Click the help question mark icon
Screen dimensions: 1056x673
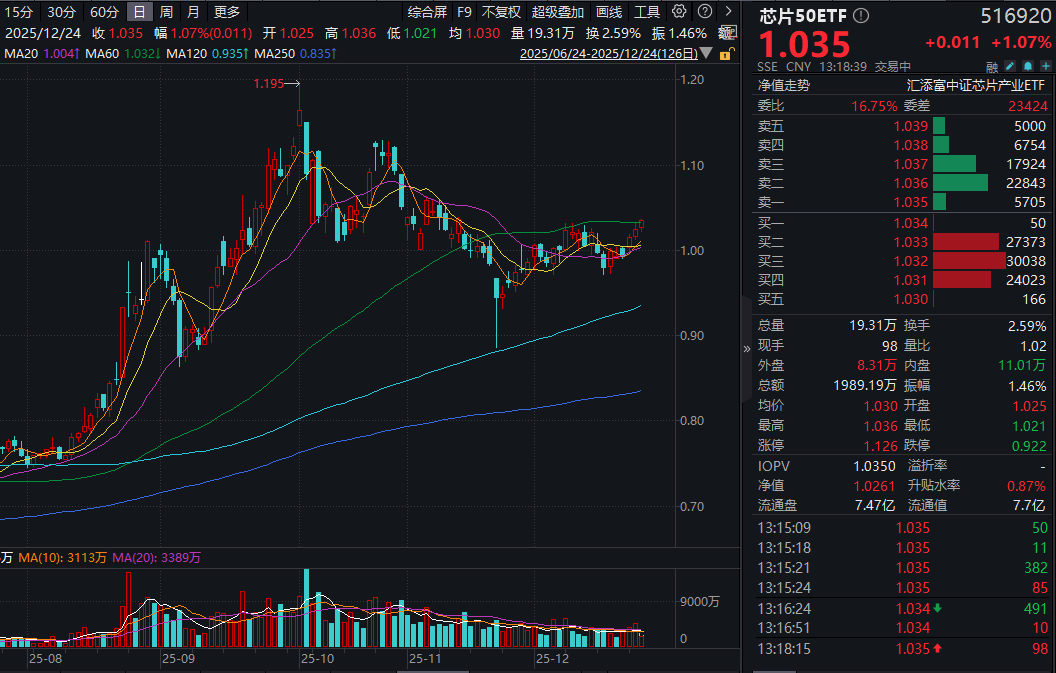coord(705,12)
